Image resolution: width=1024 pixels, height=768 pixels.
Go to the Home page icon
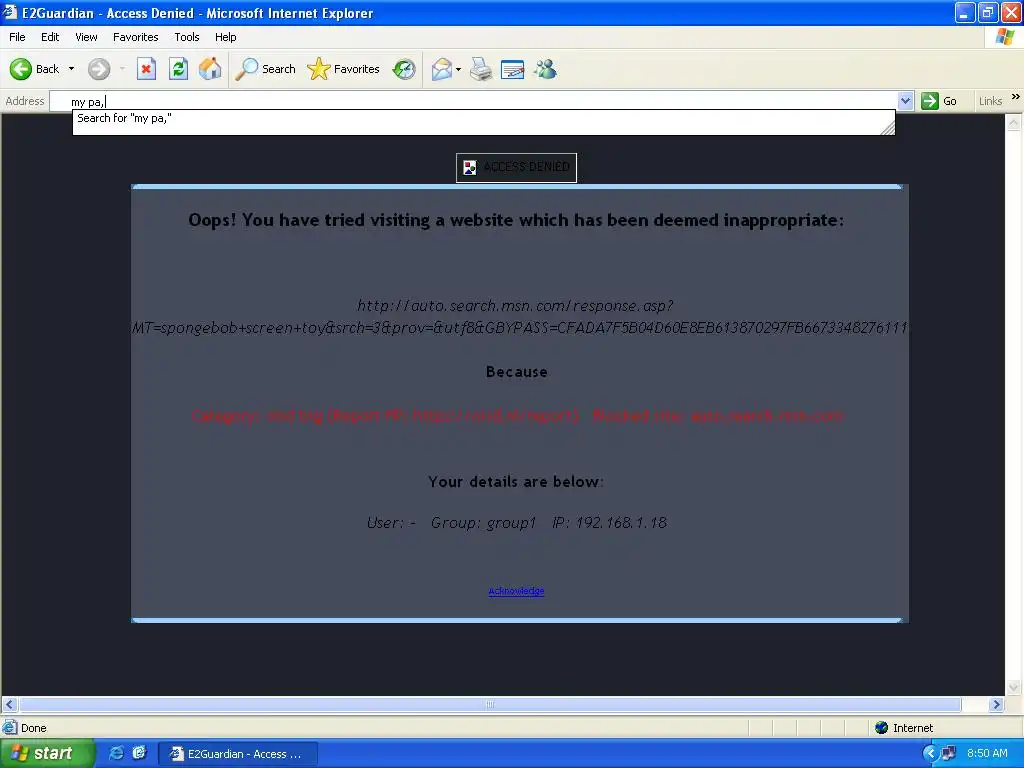tap(210, 69)
